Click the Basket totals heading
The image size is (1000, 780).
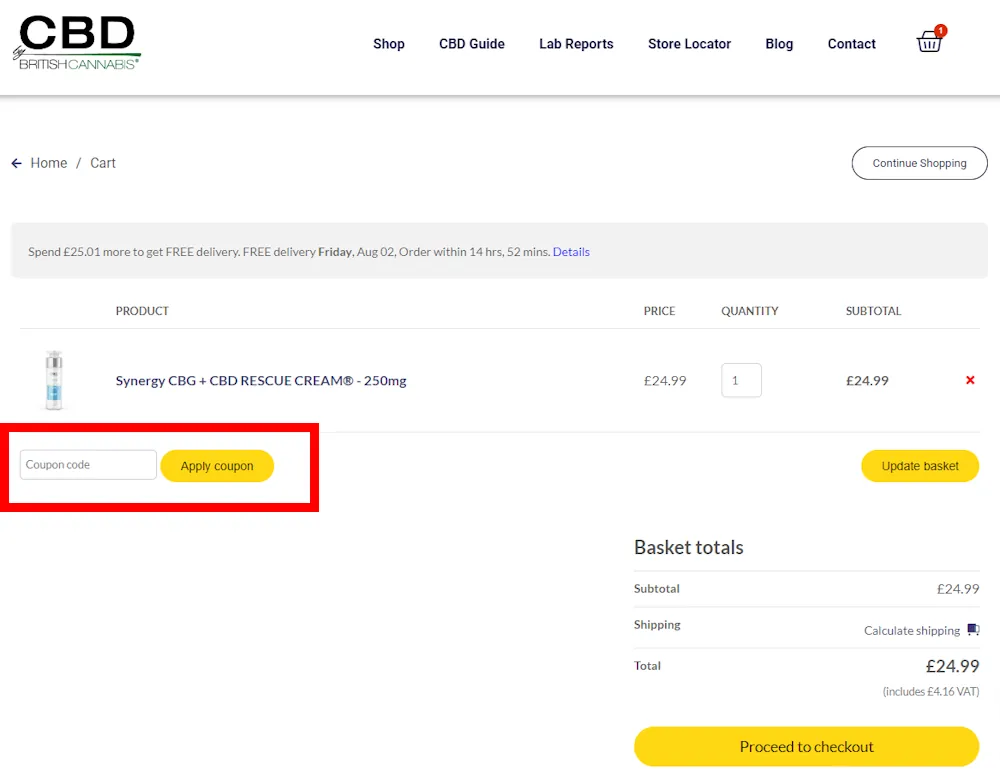tap(688, 547)
